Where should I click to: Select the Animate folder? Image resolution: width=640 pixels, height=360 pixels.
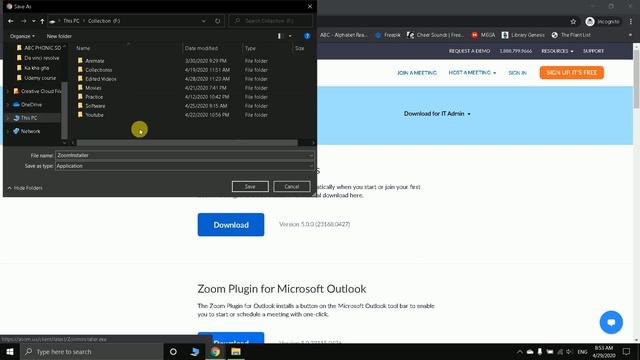95,61
